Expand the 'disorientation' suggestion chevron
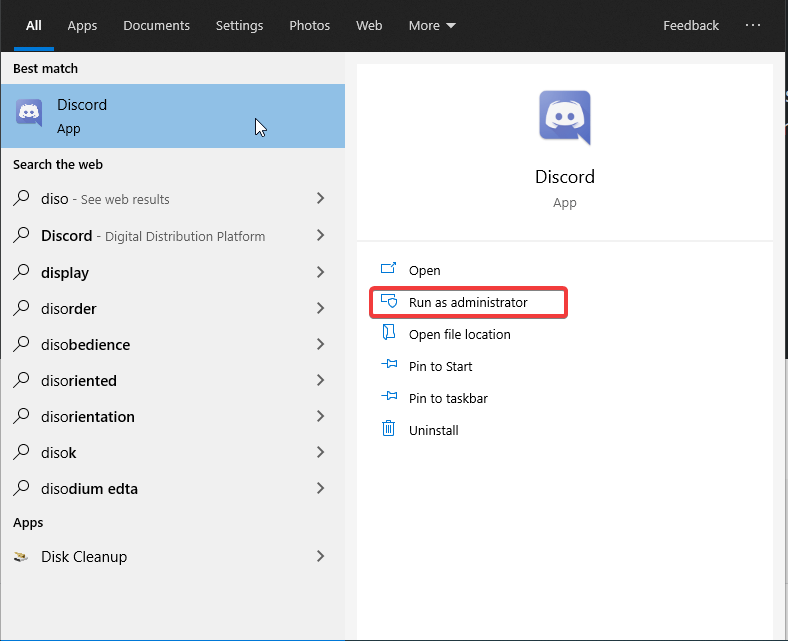 pos(321,416)
